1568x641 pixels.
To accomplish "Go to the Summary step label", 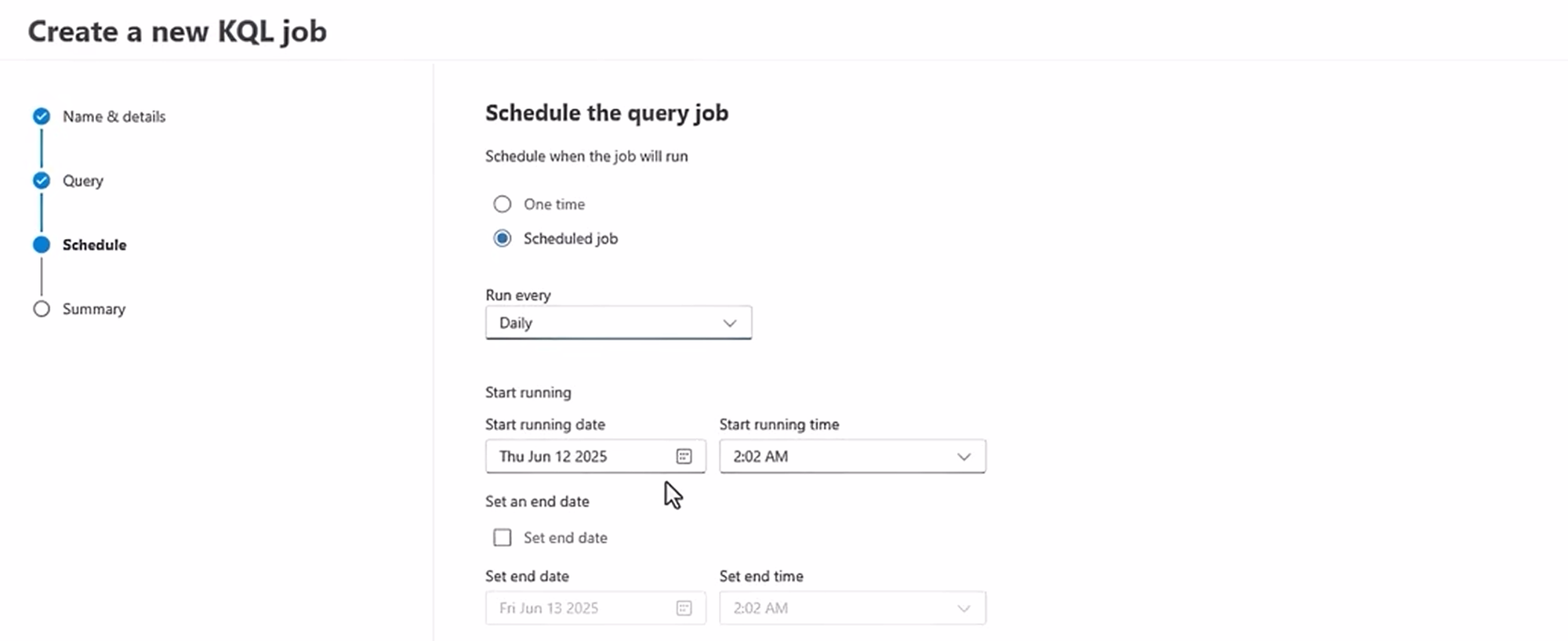I will (93, 309).
